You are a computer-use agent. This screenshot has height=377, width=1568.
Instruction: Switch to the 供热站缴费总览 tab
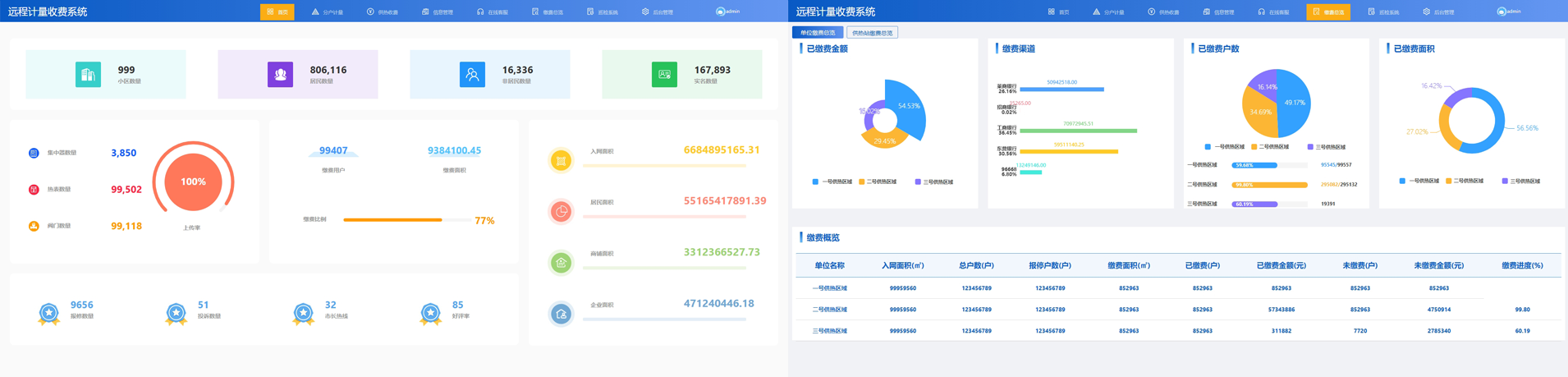pyautogui.click(x=872, y=33)
